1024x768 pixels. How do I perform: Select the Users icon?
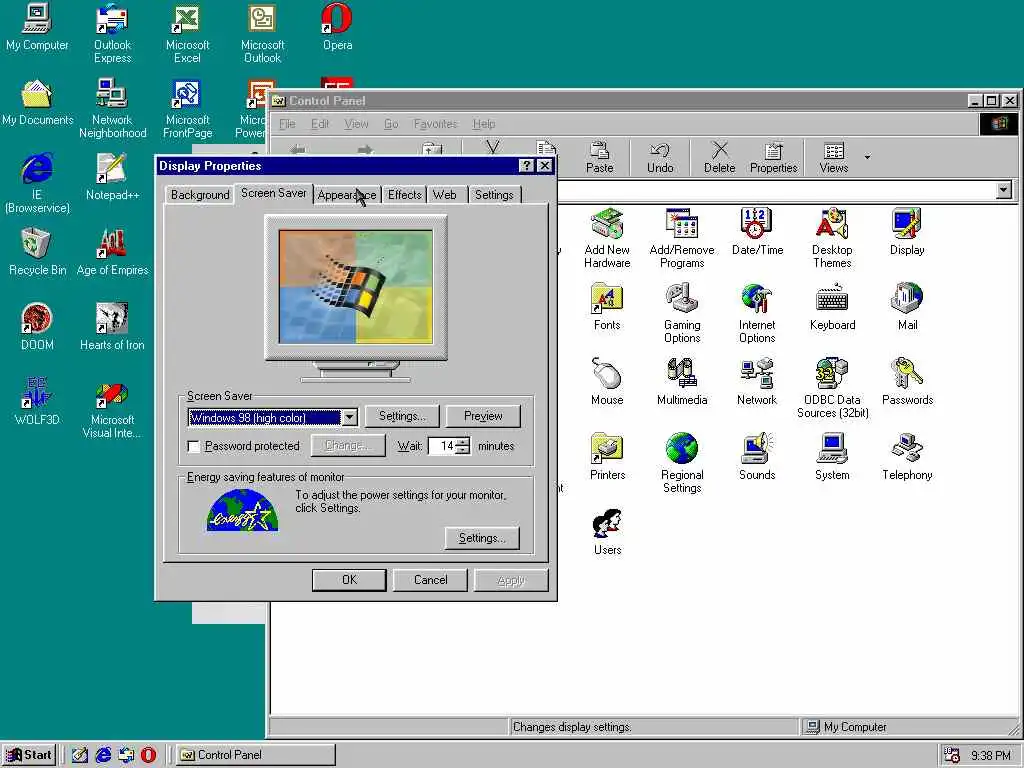607,532
